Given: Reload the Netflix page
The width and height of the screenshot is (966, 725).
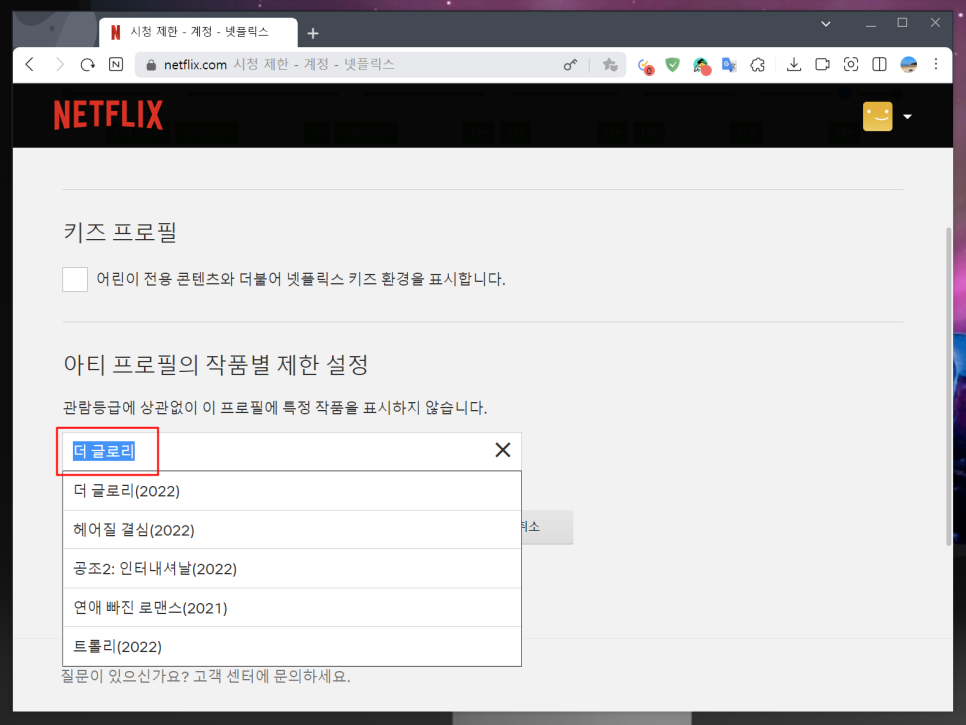Looking at the screenshot, I should pyautogui.click(x=87, y=64).
